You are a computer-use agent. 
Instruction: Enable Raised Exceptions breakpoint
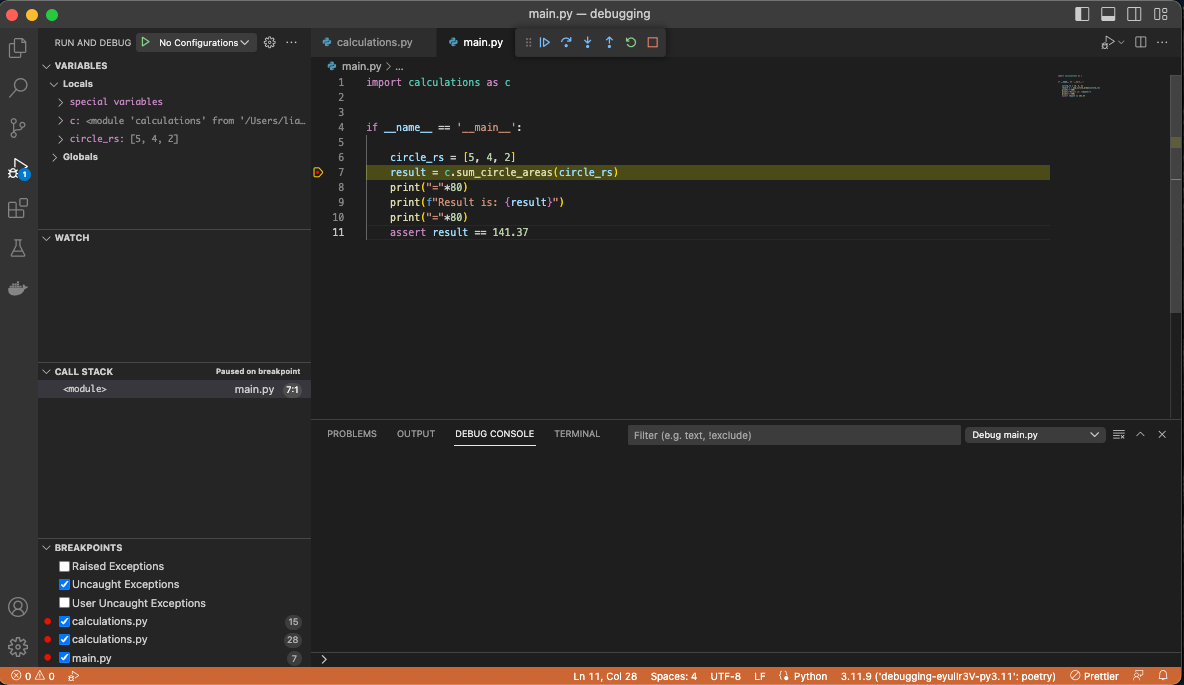click(x=64, y=565)
